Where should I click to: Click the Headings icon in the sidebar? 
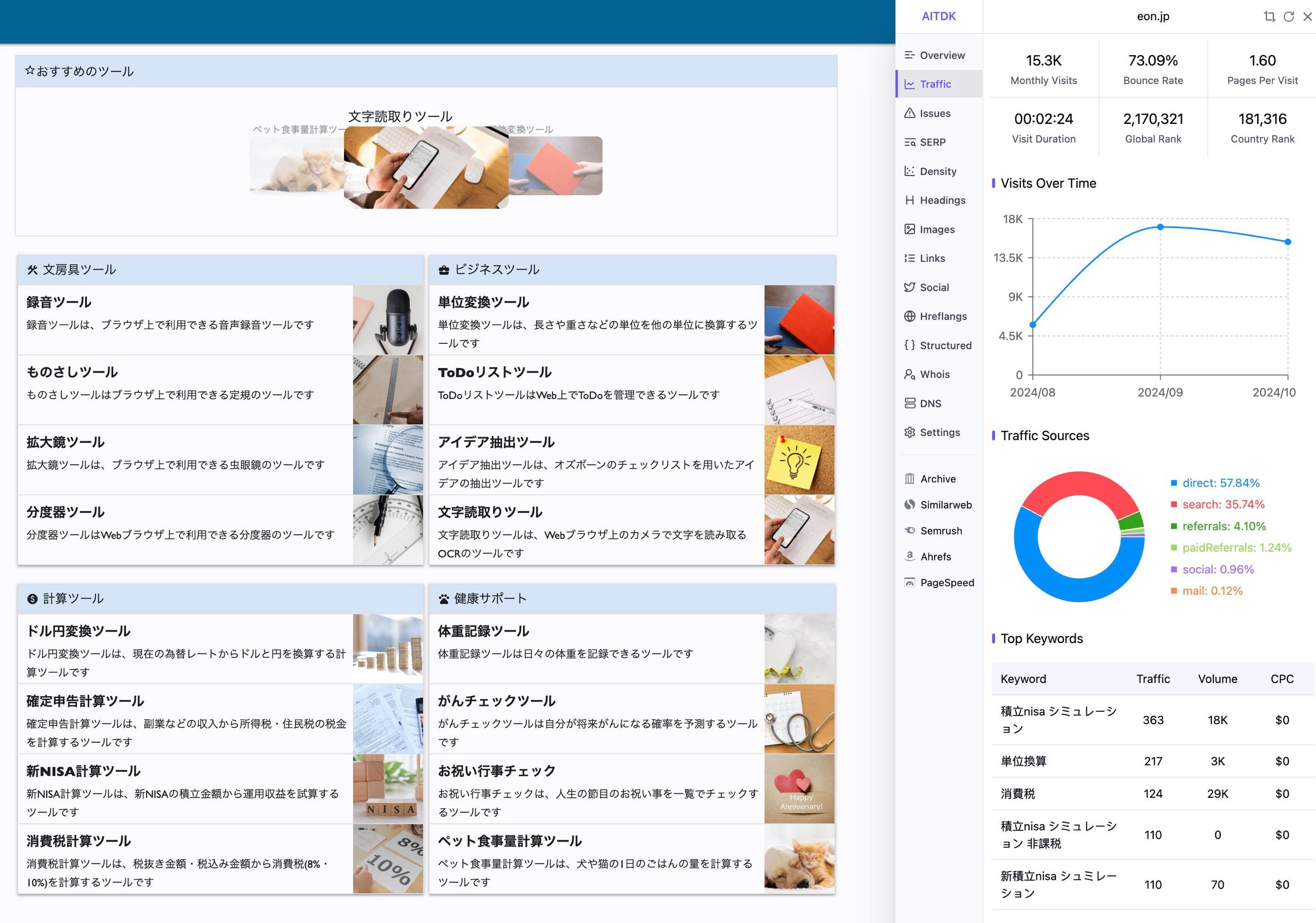tap(910, 200)
